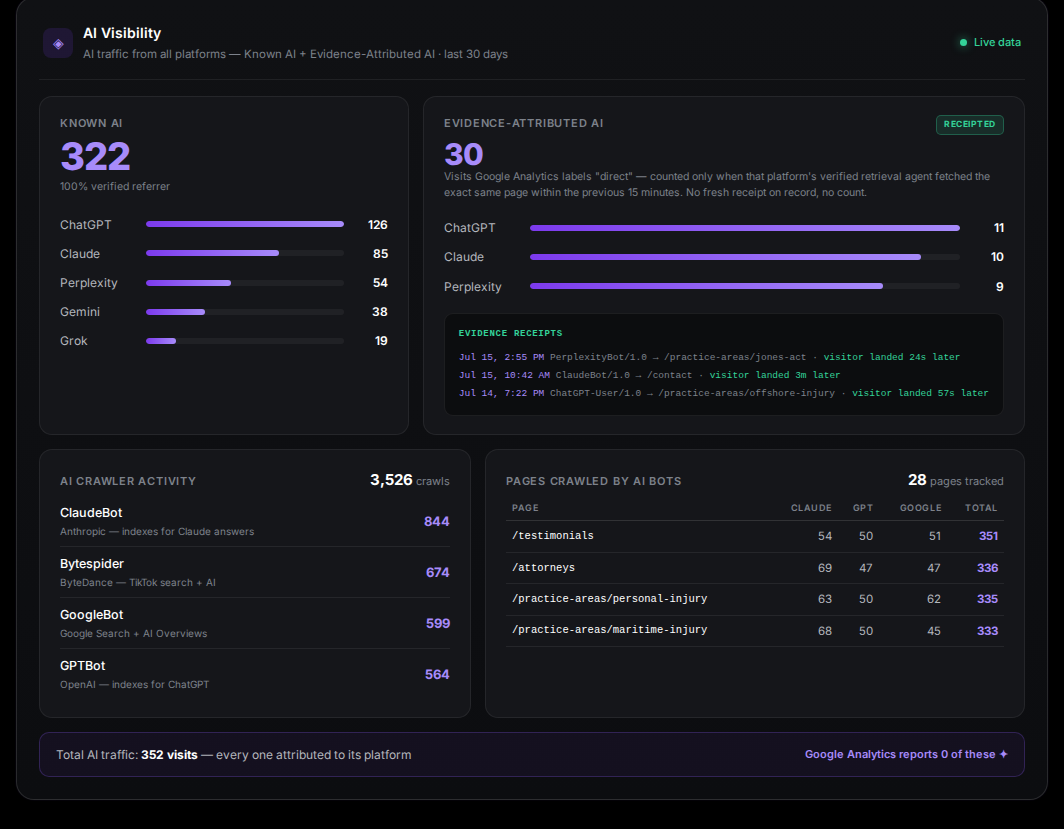Click the Evidence-Attributed total 30
The image size is (1064, 829).
(x=463, y=154)
